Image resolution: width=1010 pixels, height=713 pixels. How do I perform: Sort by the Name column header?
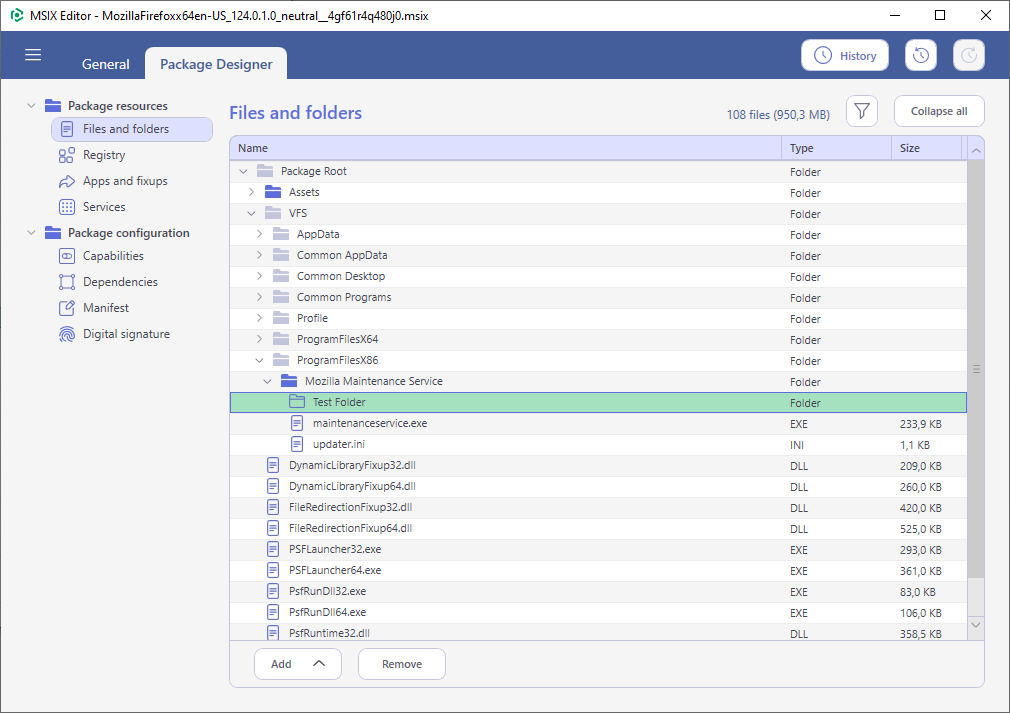coord(506,148)
